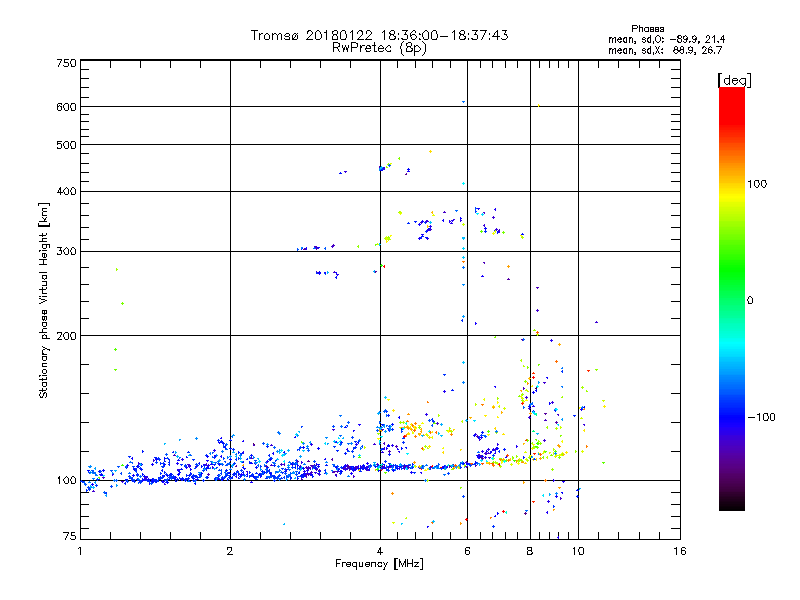Viewport: 800px width, 600px height.
Task: Click x-axis tick label '2'
Action: coord(230,551)
